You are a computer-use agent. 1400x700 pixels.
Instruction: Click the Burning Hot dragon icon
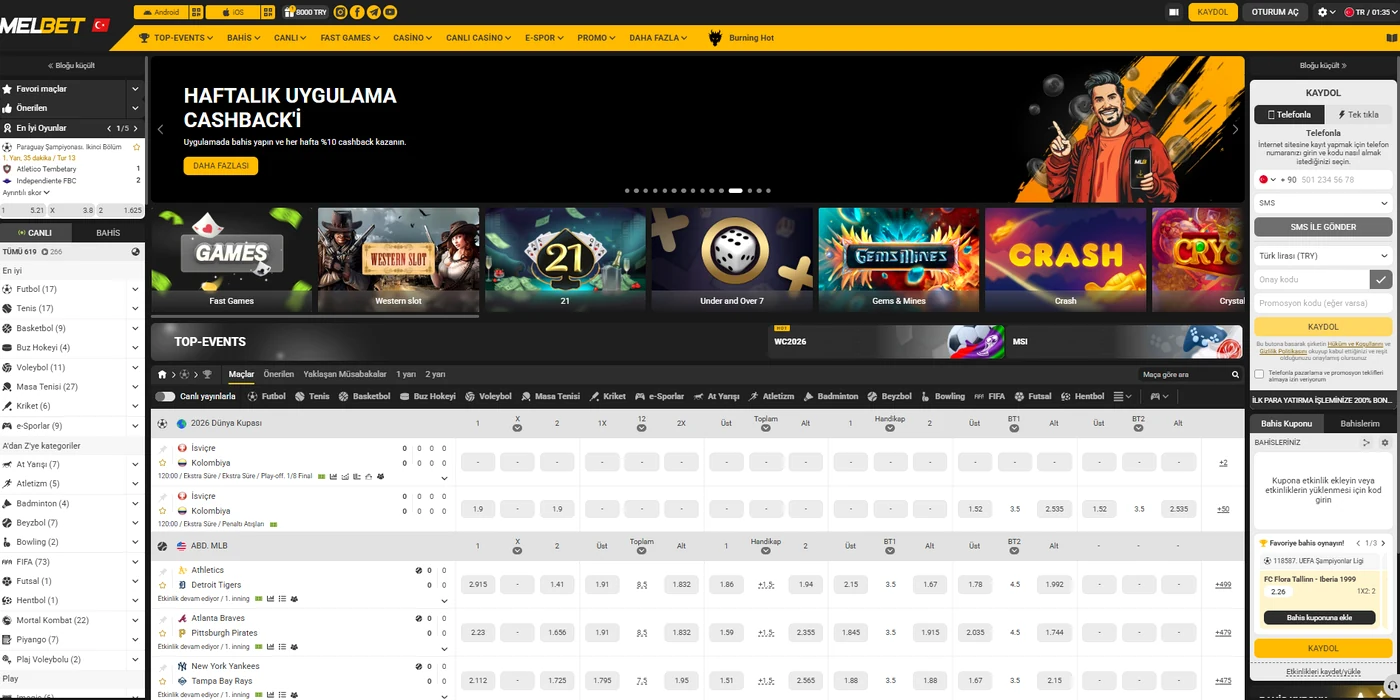(x=715, y=38)
